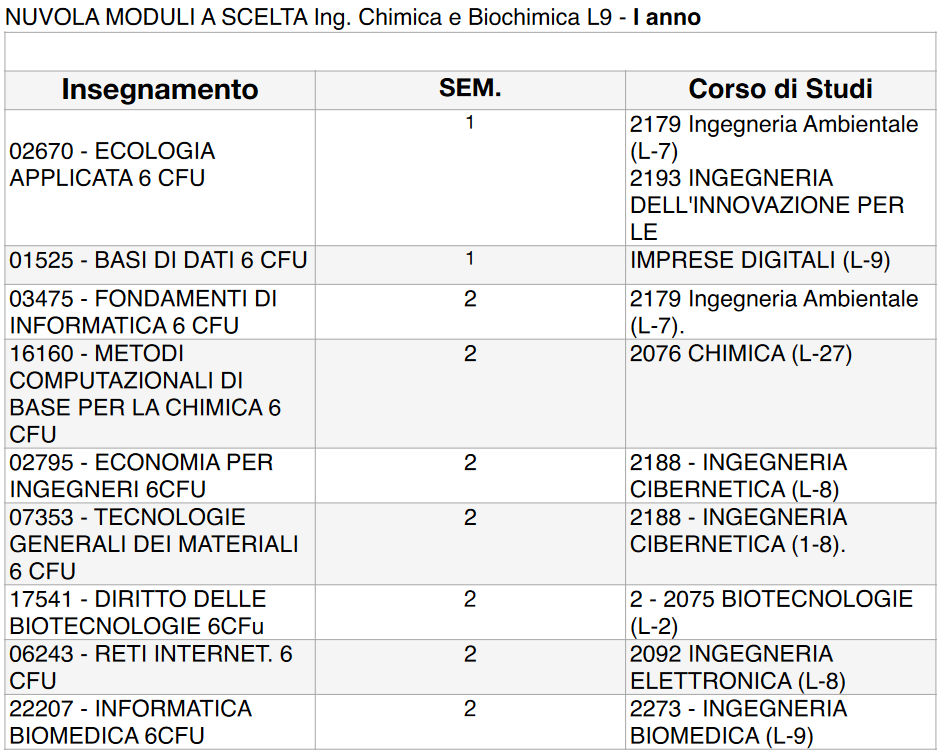Click the SEM. column header
Viewport: 938px width, 752px height.
tap(470, 89)
